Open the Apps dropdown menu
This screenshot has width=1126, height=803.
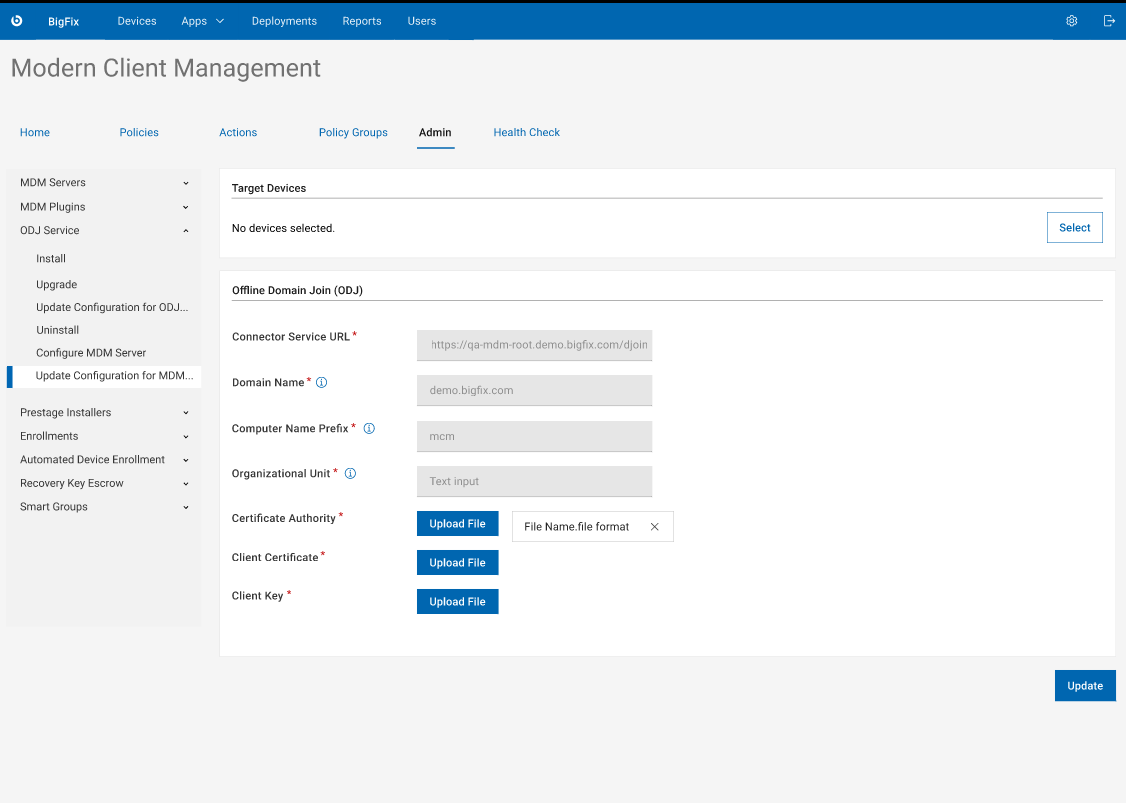pyautogui.click(x=202, y=21)
